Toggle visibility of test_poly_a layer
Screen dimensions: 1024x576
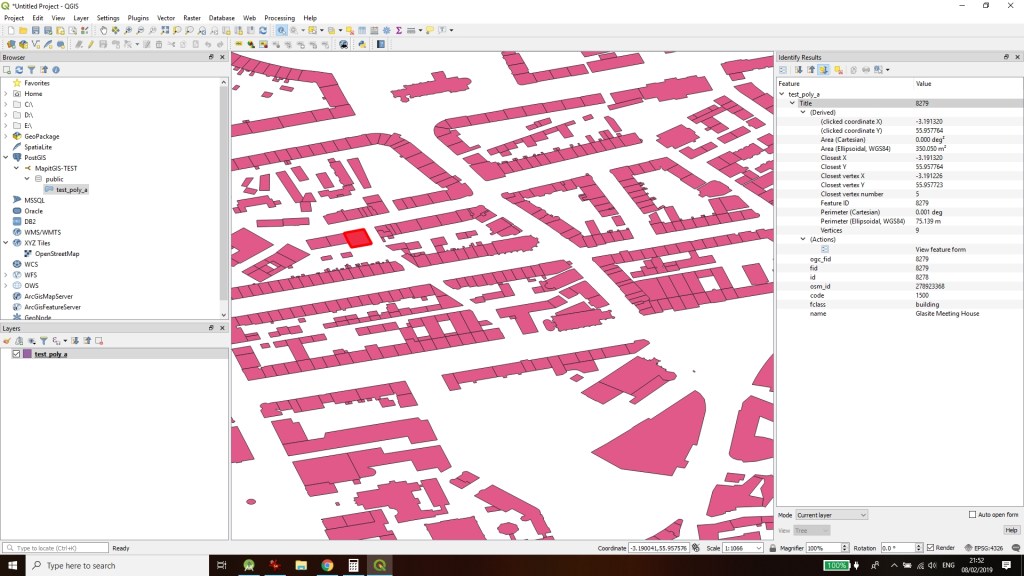16,354
